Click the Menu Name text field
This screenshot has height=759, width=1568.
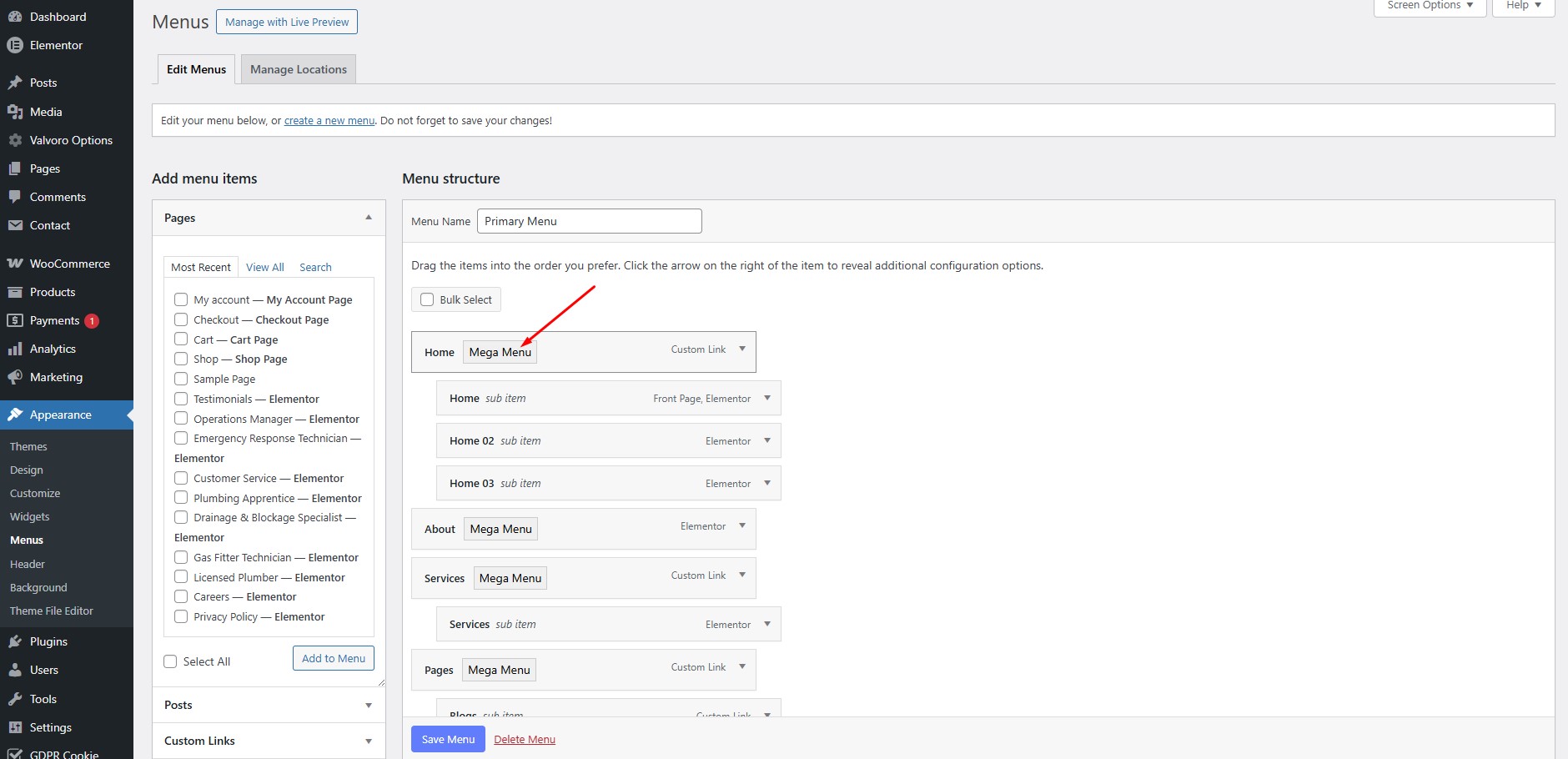(x=589, y=221)
